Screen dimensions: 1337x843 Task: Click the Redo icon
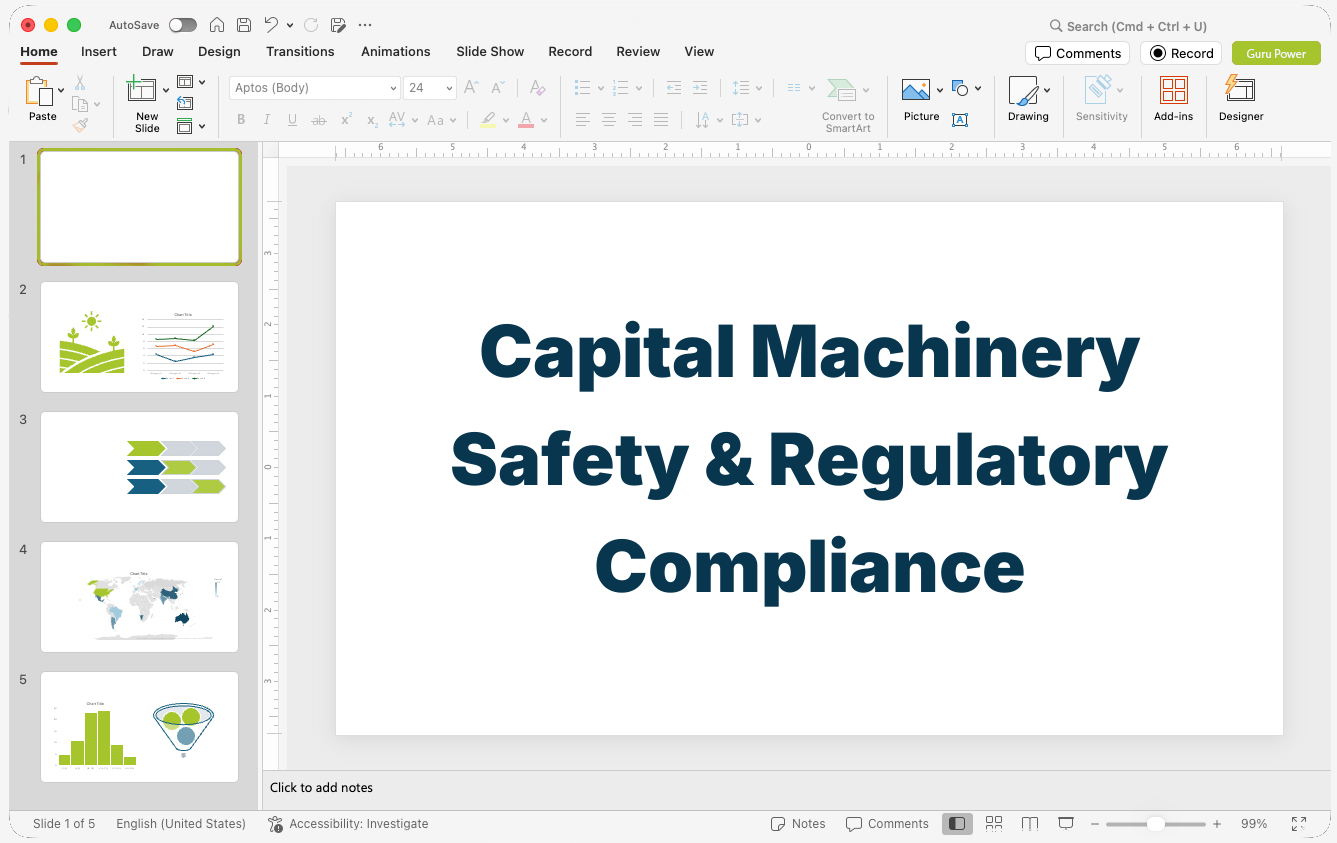click(310, 25)
